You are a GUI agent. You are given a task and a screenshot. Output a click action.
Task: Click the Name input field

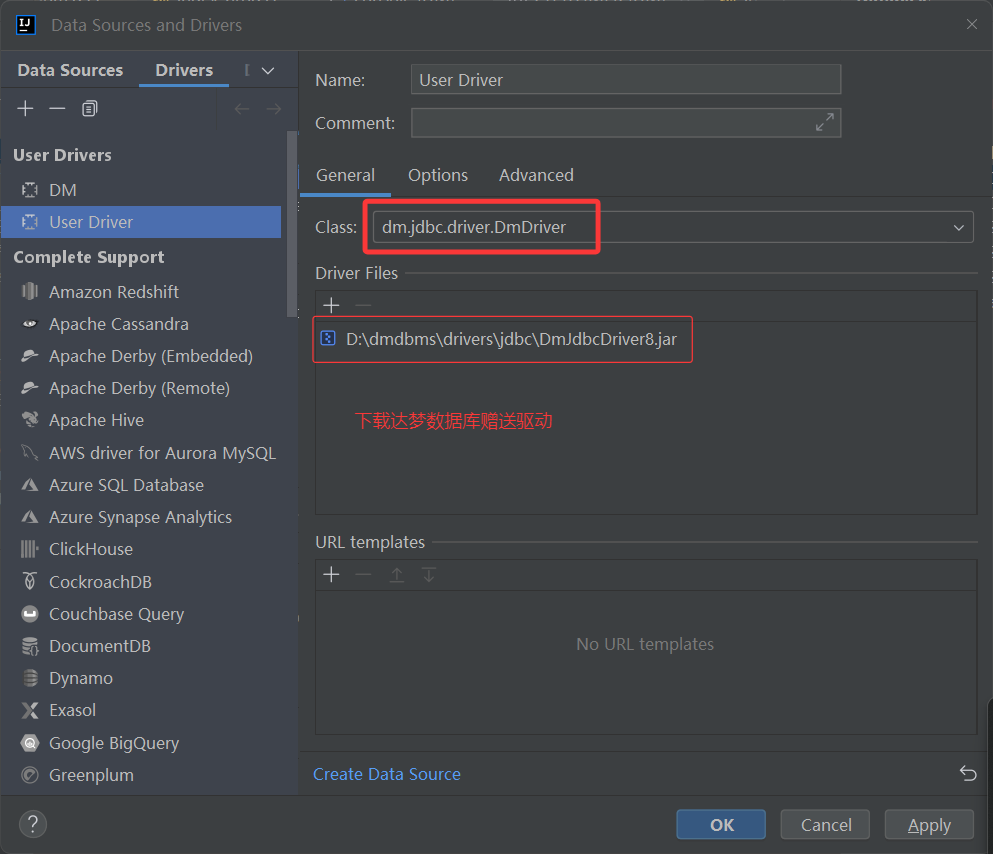coord(626,80)
